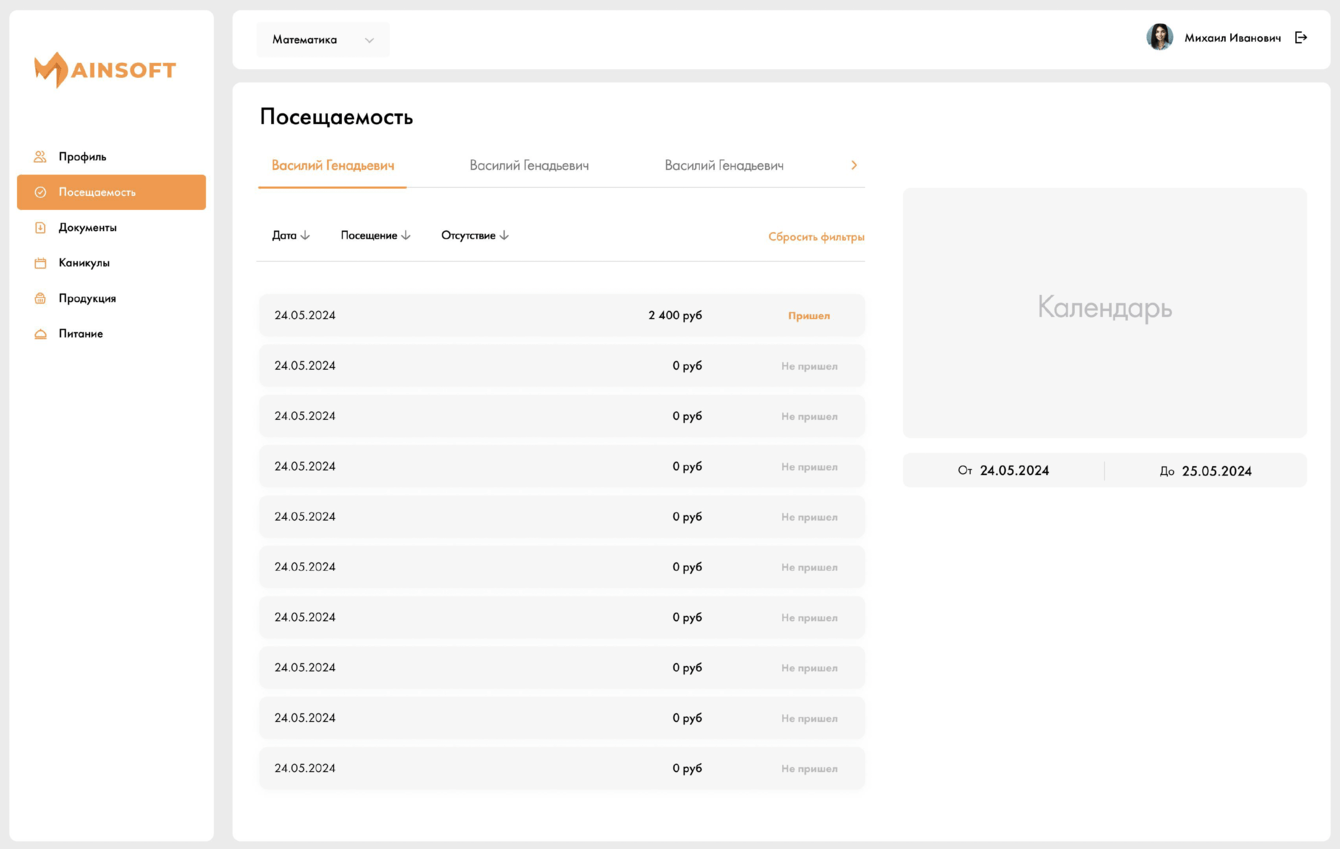The image size is (1340, 849).
Task: Sort by Посещение column arrow
Action: [405, 236]
